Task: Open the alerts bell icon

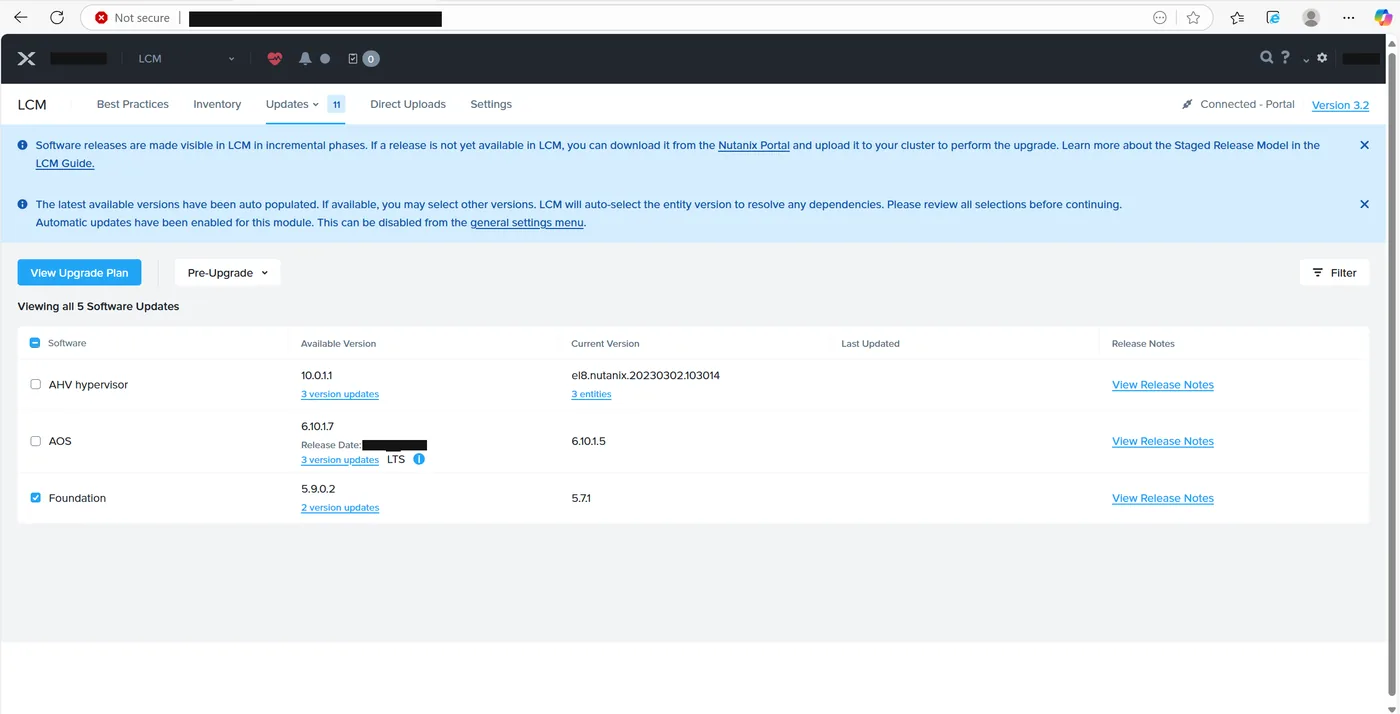Action: click(x=305, y=59)
